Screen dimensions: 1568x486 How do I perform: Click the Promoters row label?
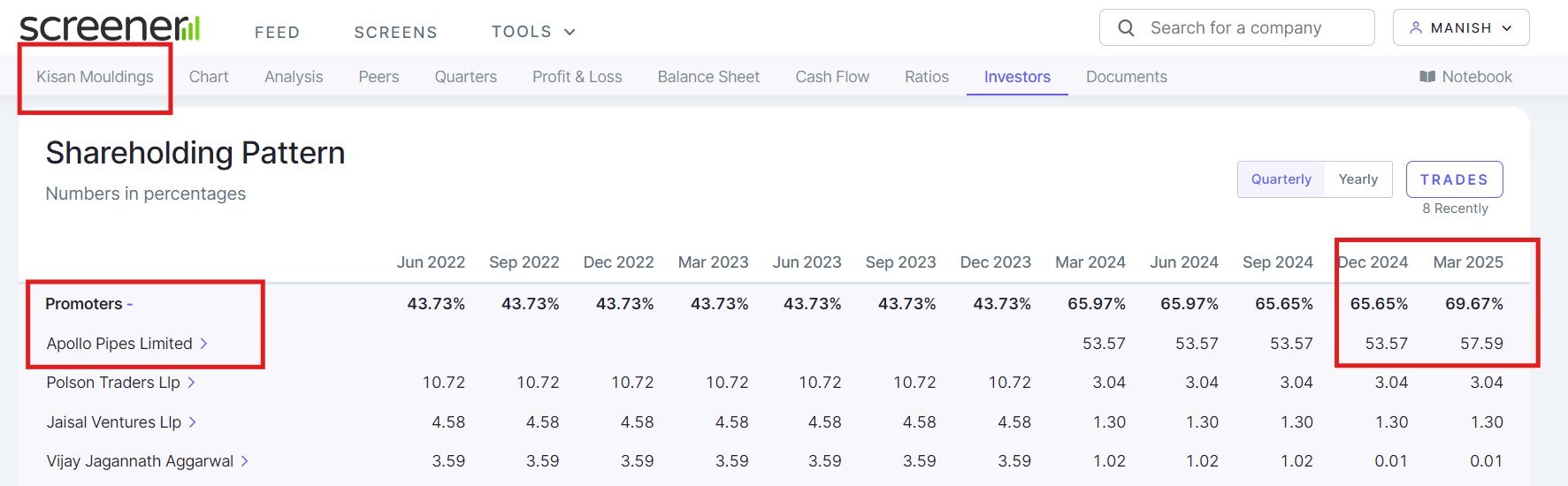[84, 304]
